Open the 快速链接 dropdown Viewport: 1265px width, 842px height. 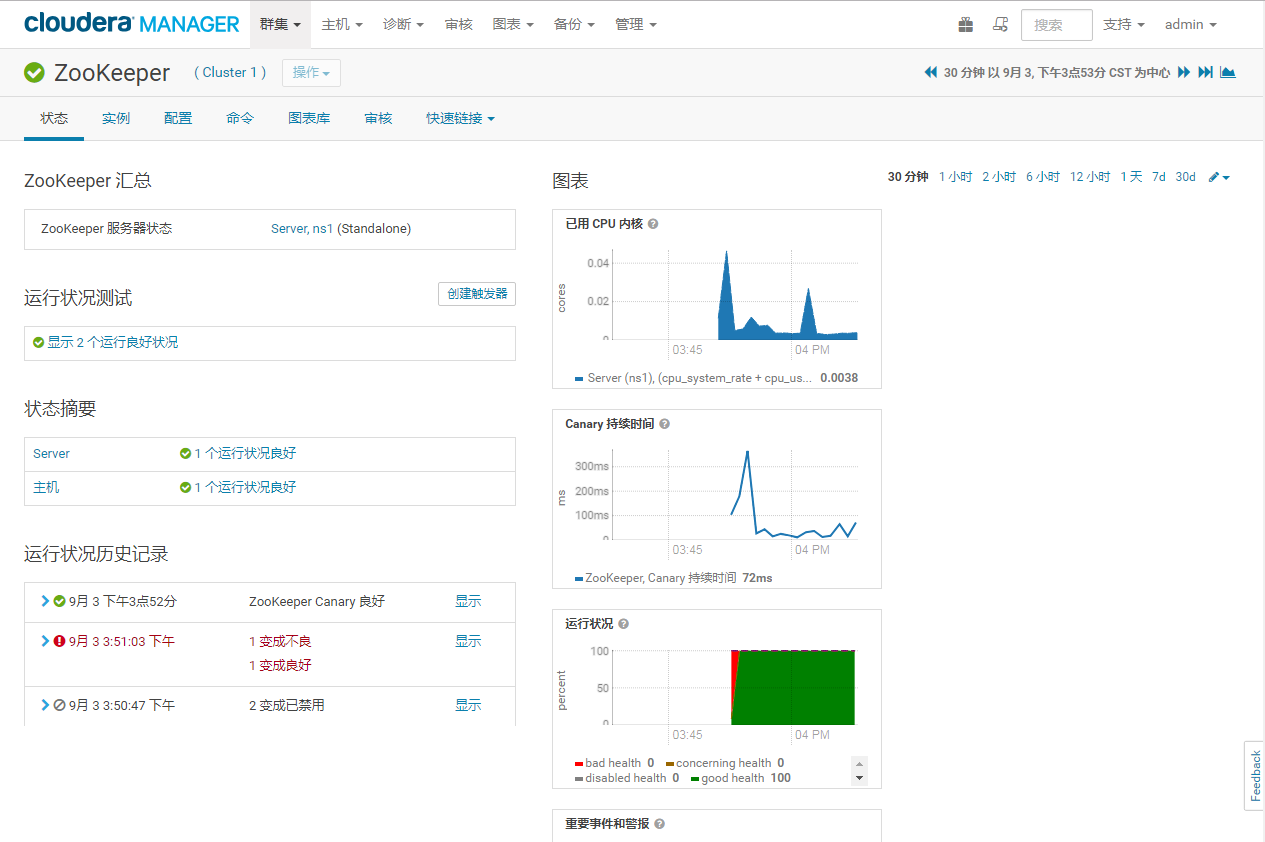pyautogui.click(x=460, y=118)
